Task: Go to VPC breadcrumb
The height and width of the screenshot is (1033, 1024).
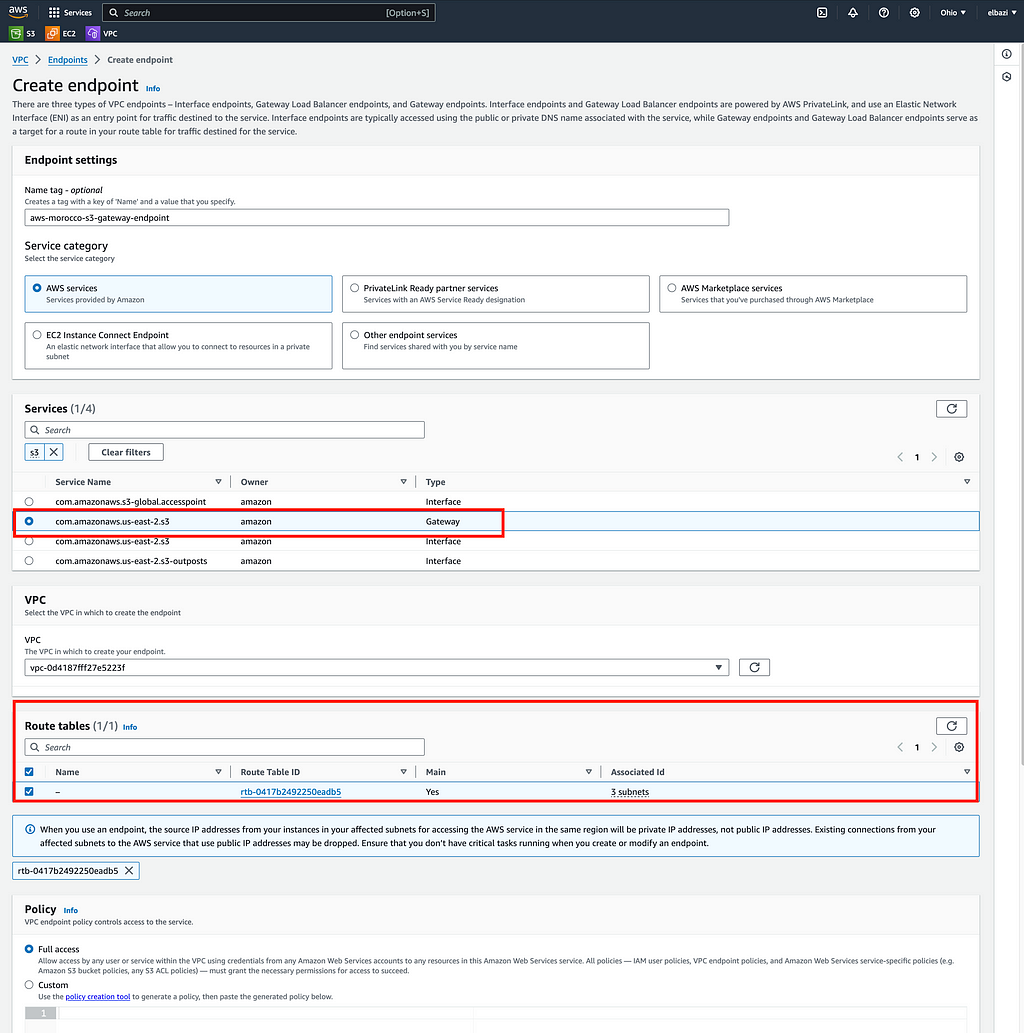Action: (20, 60)
